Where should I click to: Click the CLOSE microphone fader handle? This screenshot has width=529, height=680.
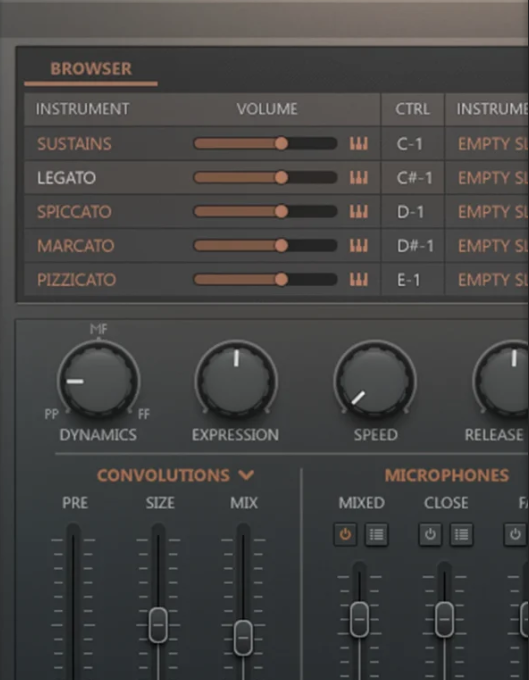click(x=444, y=619)
